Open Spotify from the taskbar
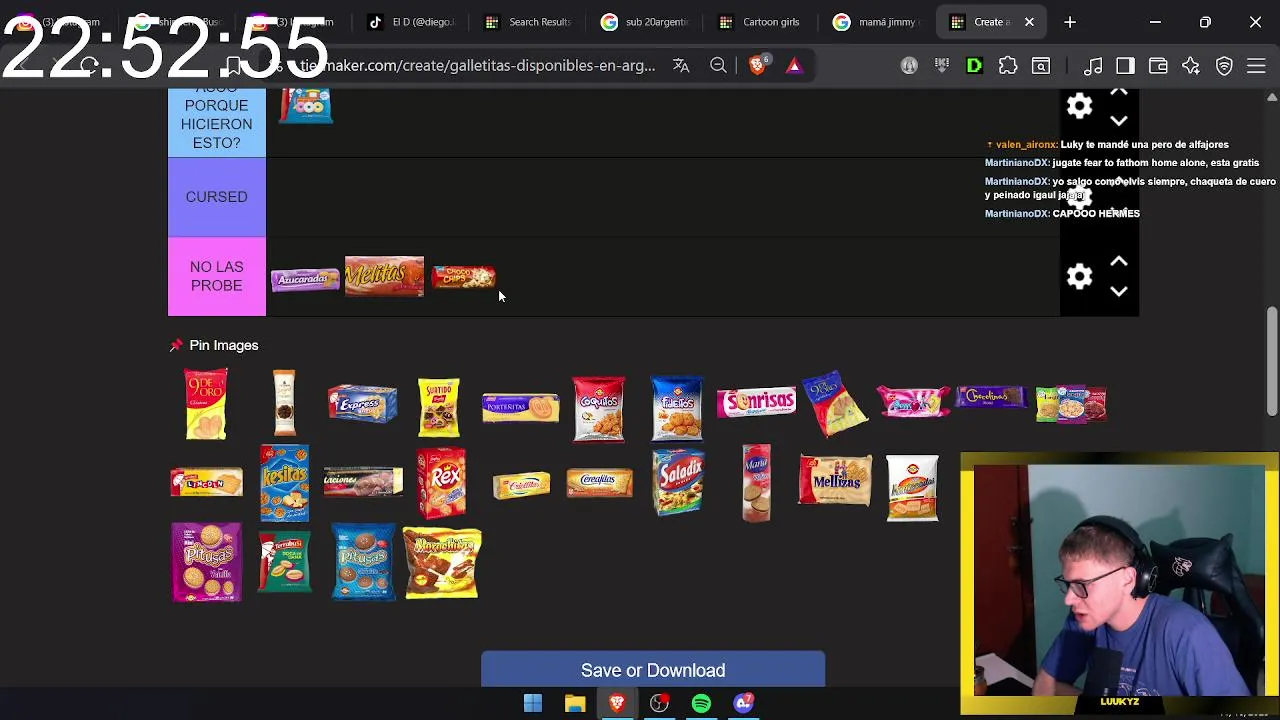Image resolution: width=1280 pixels, height=720 pixels. point(701,704)
